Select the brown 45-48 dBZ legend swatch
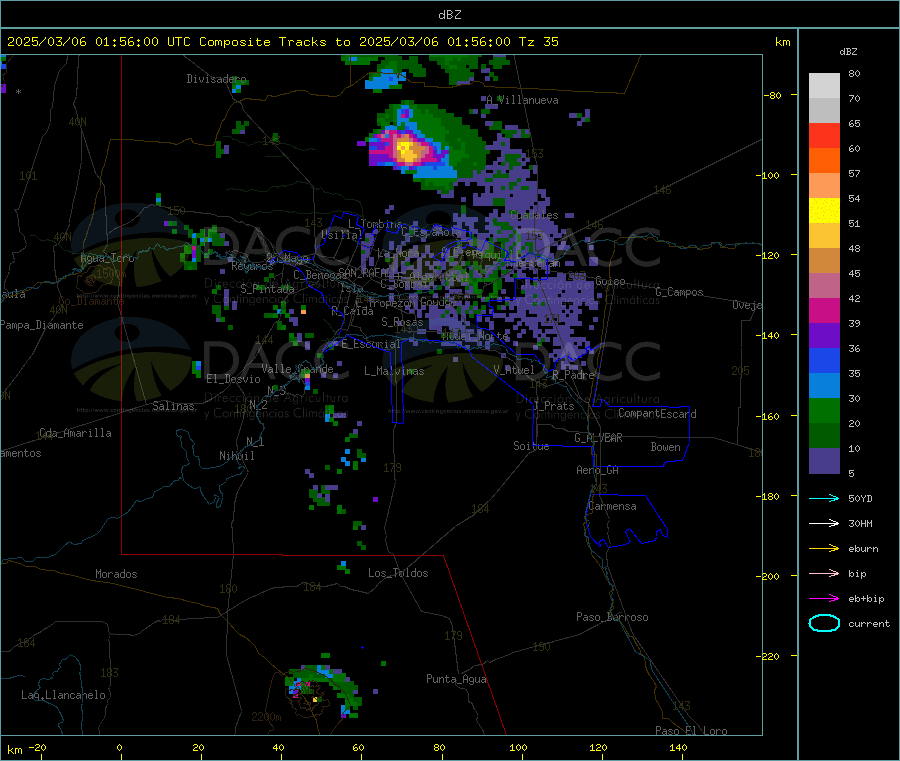900x761 pixels. 824,261
